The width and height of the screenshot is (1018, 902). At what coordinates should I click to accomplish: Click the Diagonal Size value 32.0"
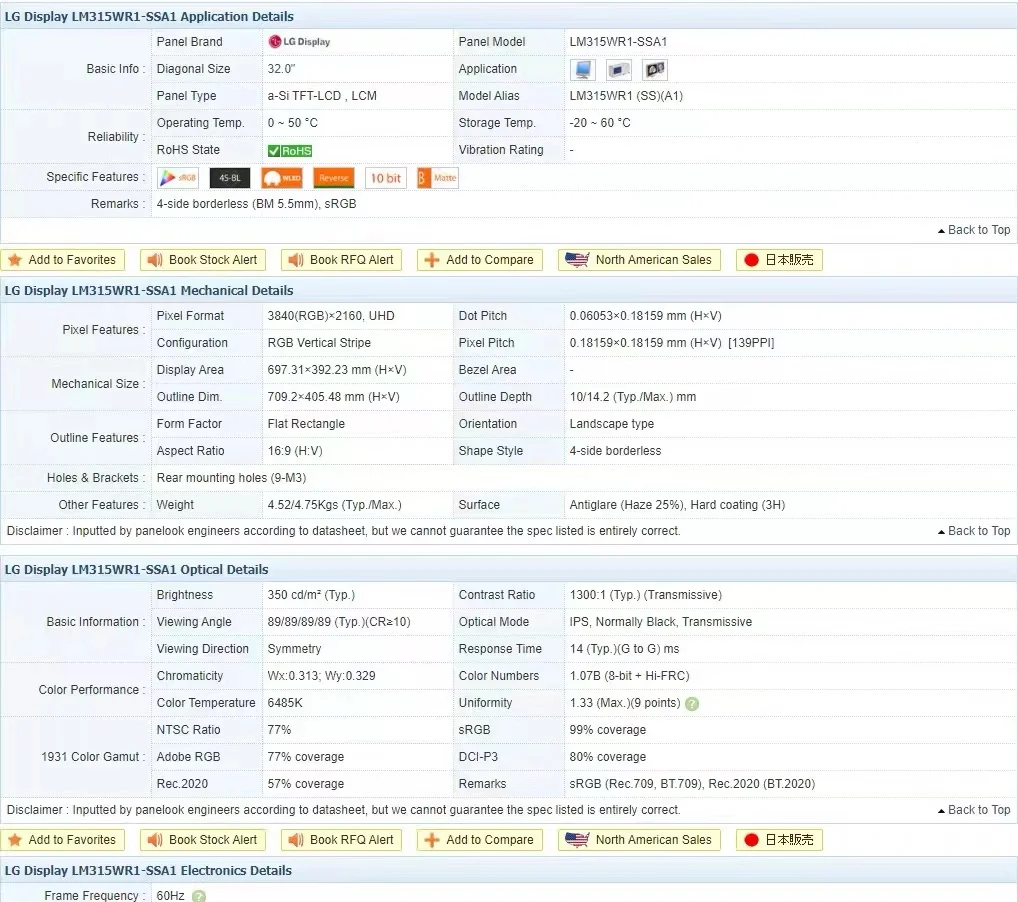tap(282, 69)
